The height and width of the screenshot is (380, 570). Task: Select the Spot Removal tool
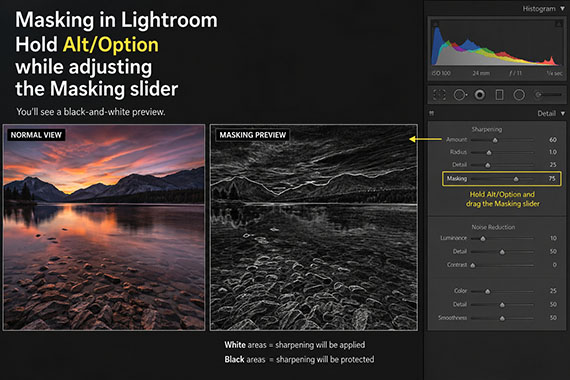(460, 95)
